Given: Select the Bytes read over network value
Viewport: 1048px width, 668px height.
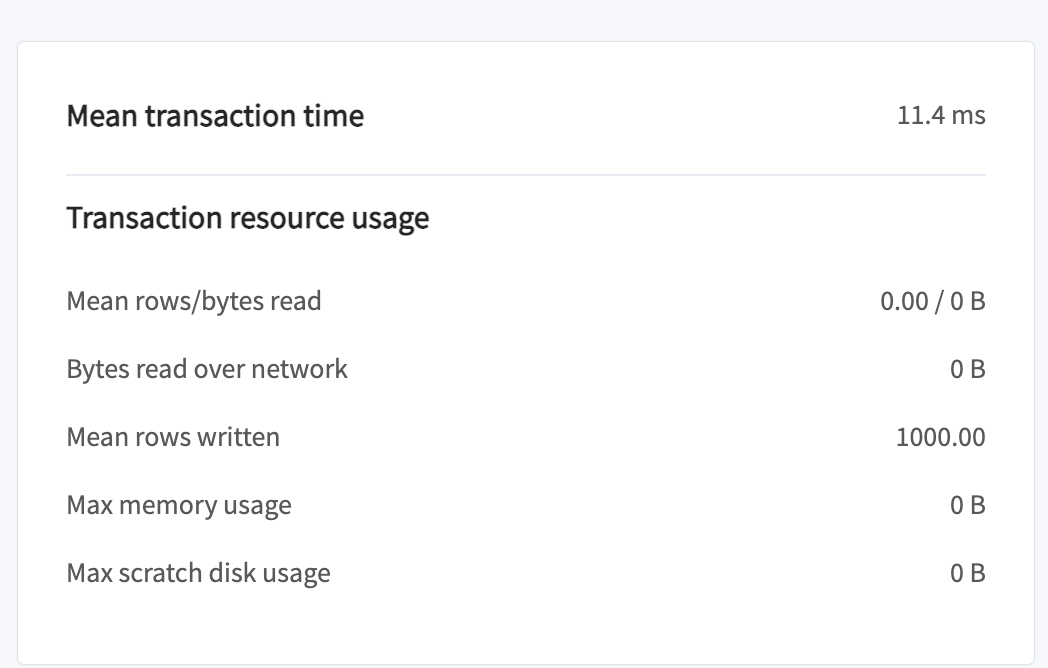Looking at the screenshot, I should (968, 369).
